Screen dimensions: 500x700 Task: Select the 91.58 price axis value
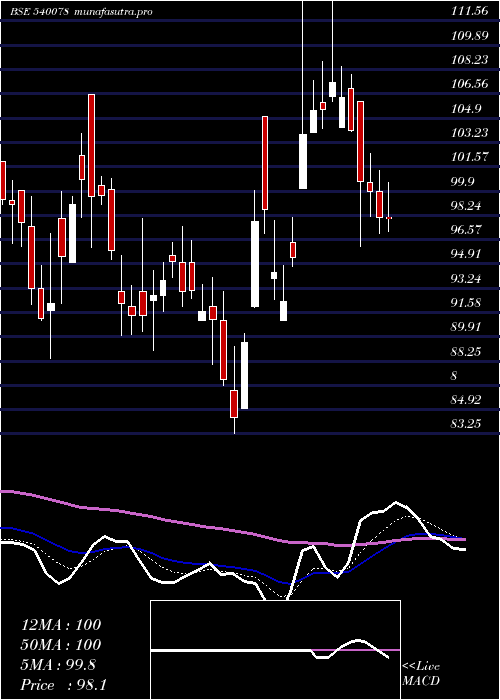(x=467, y=303)
